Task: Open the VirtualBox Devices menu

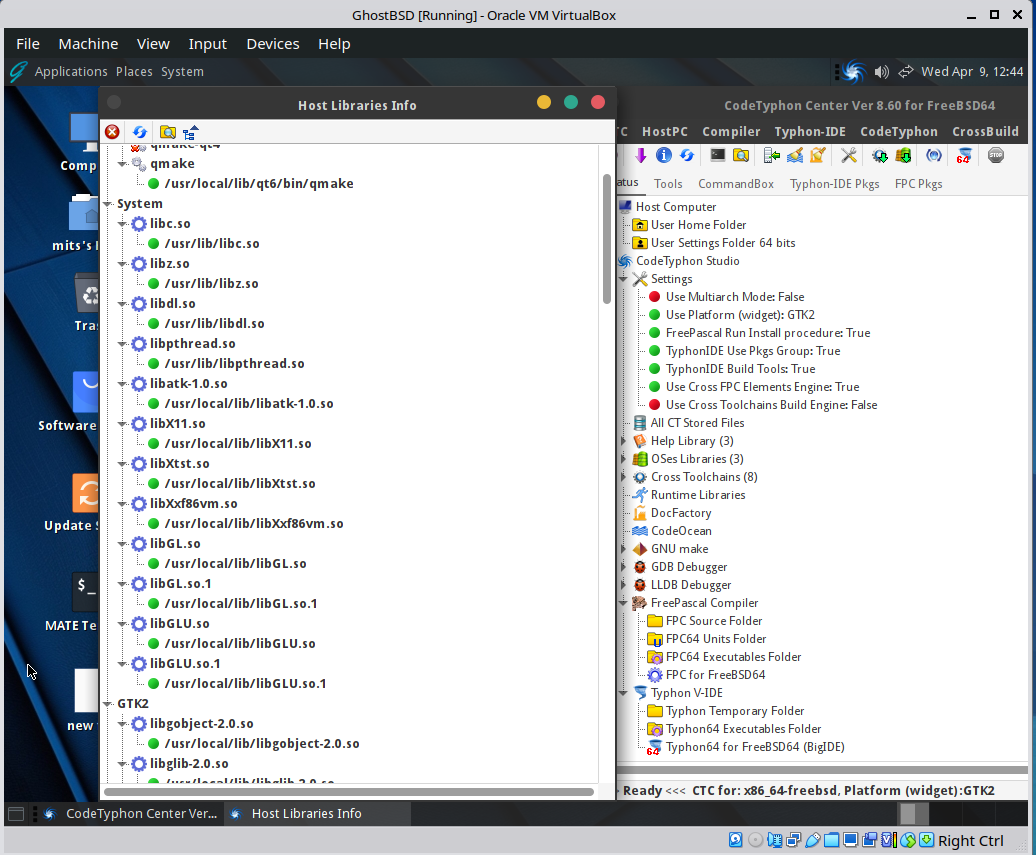Action: pos(273,44)
